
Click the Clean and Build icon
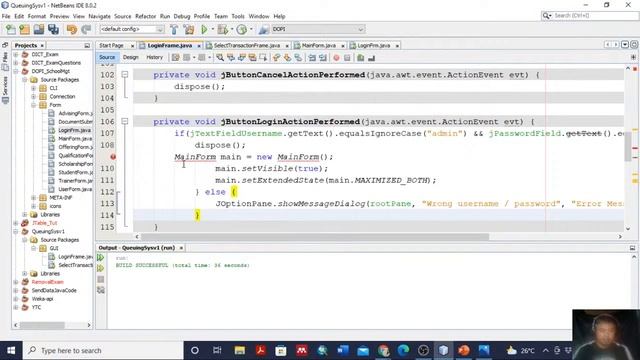pyautogui.click(x=189, y=29)
